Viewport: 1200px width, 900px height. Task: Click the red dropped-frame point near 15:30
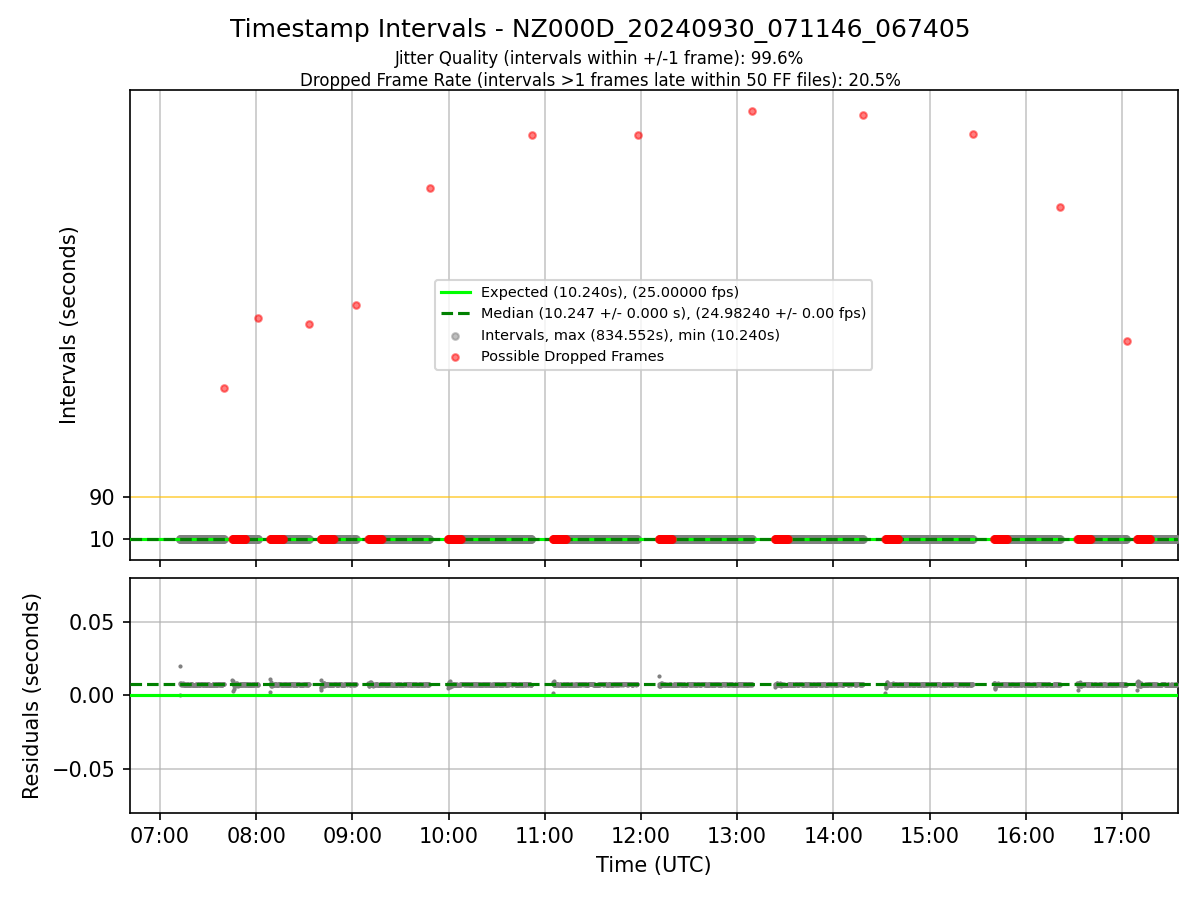[973, 134]
